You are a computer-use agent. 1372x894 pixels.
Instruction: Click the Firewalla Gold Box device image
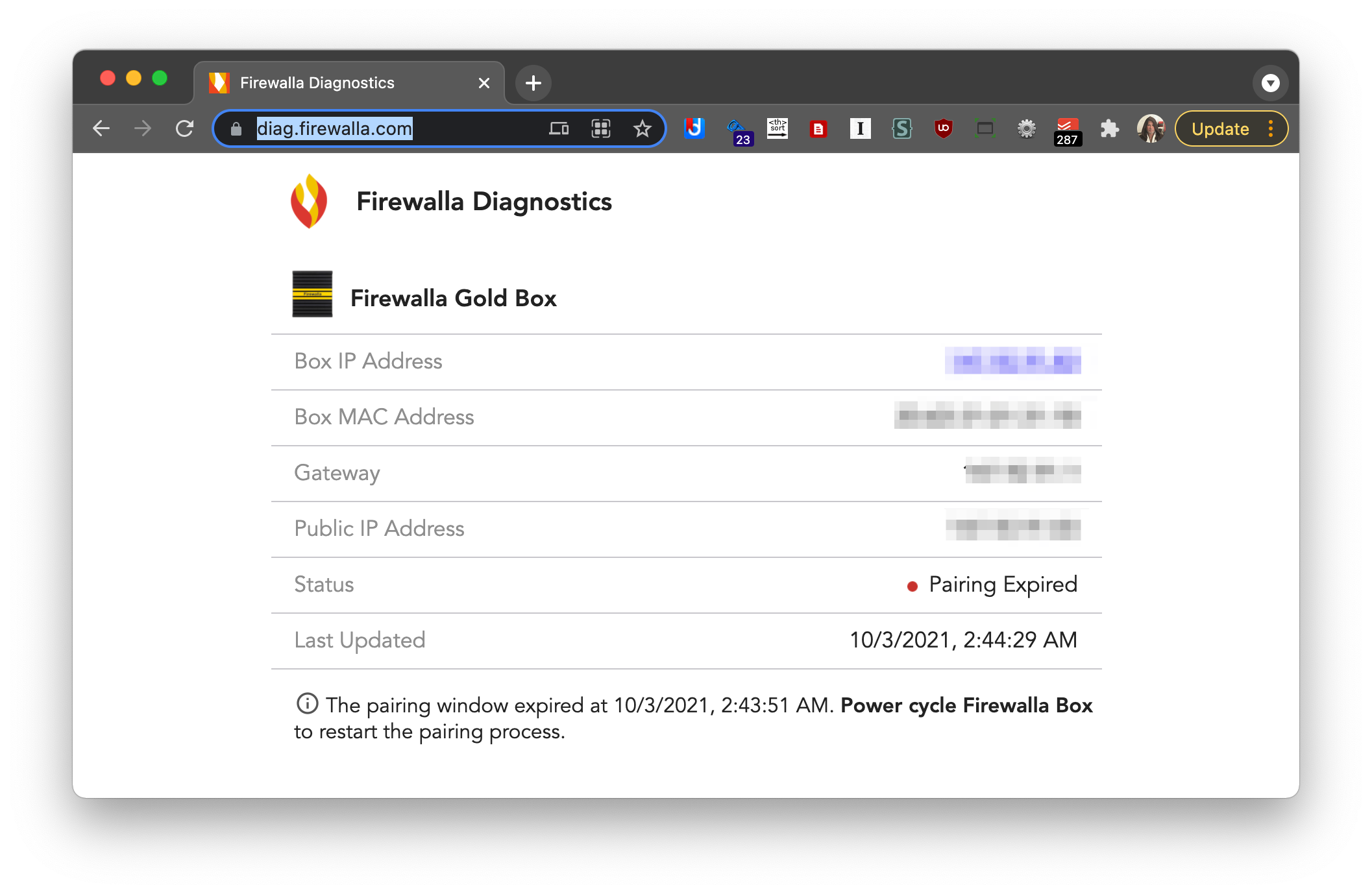point(312,294)
